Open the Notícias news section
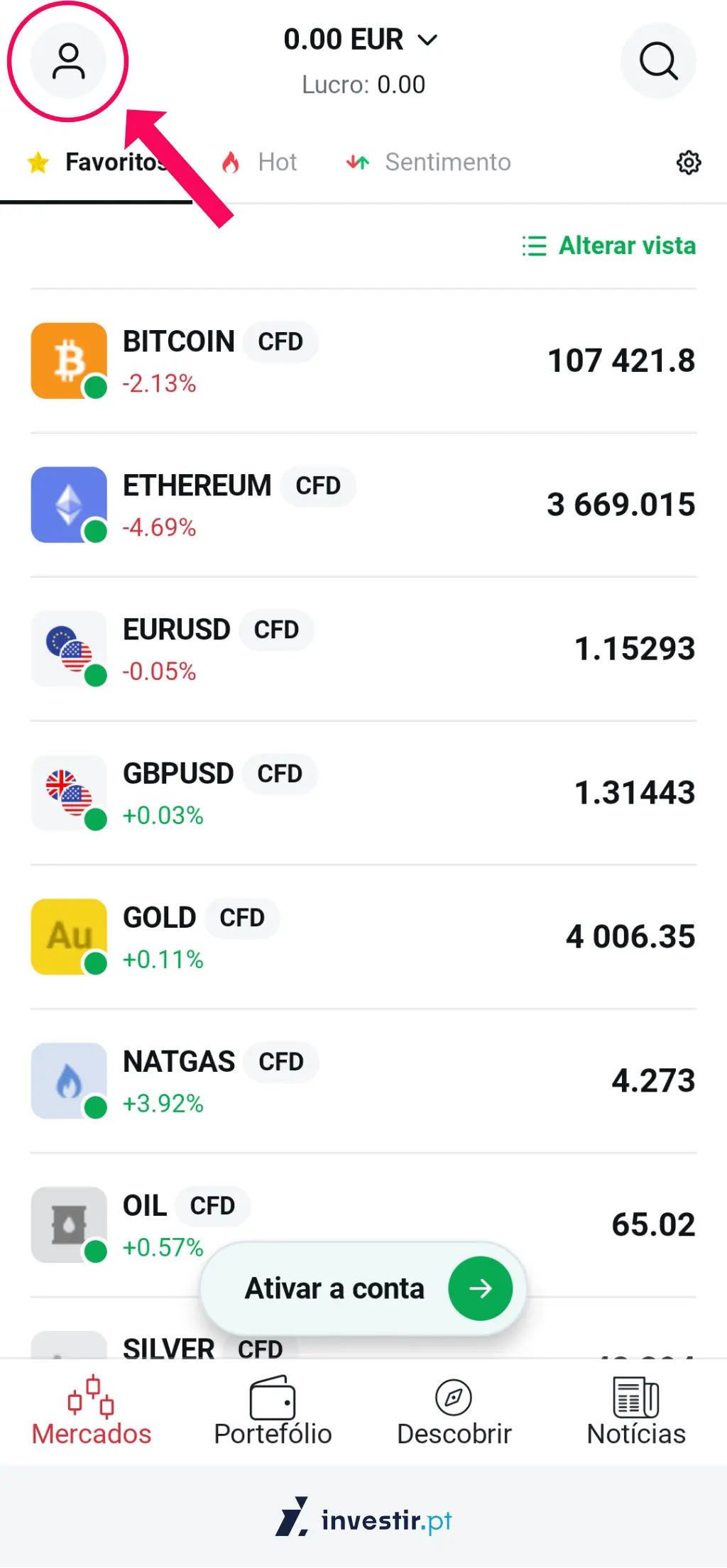This screenshot has width=727, height=1568. tap(635, 1412)
